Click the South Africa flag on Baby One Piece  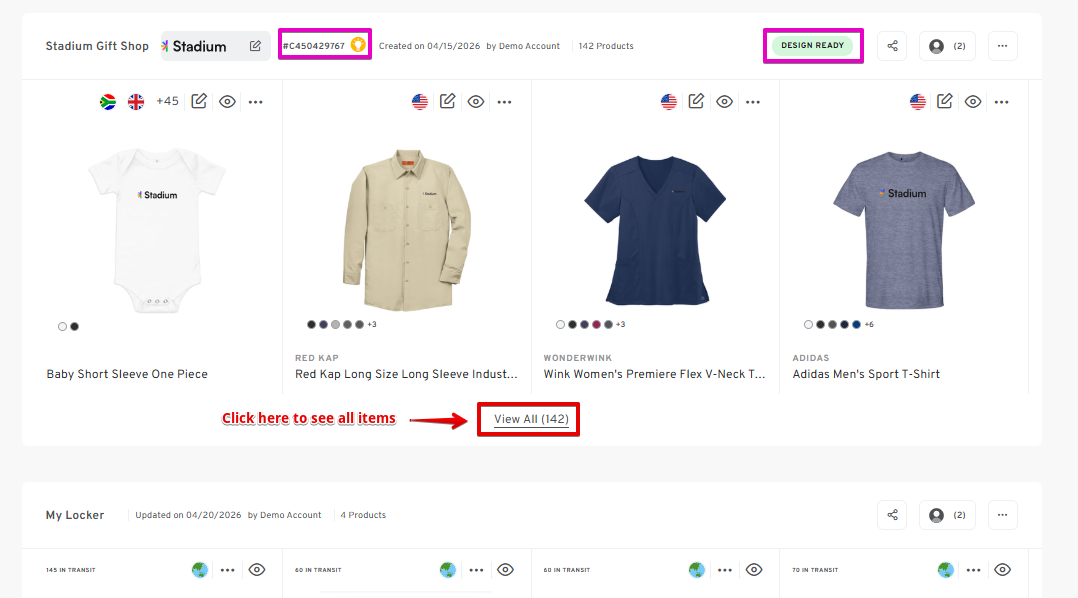(108, 101)
